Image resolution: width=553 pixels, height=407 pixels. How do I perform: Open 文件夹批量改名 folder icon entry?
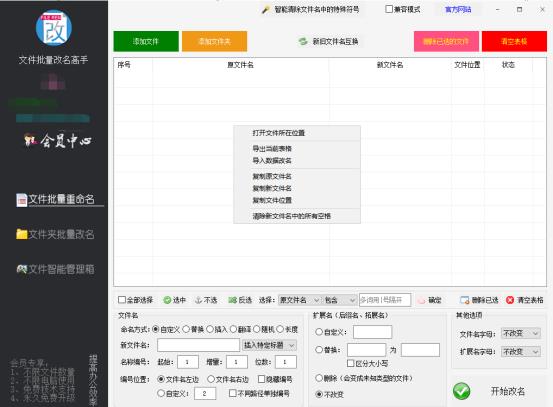click(x=22, y=234)
